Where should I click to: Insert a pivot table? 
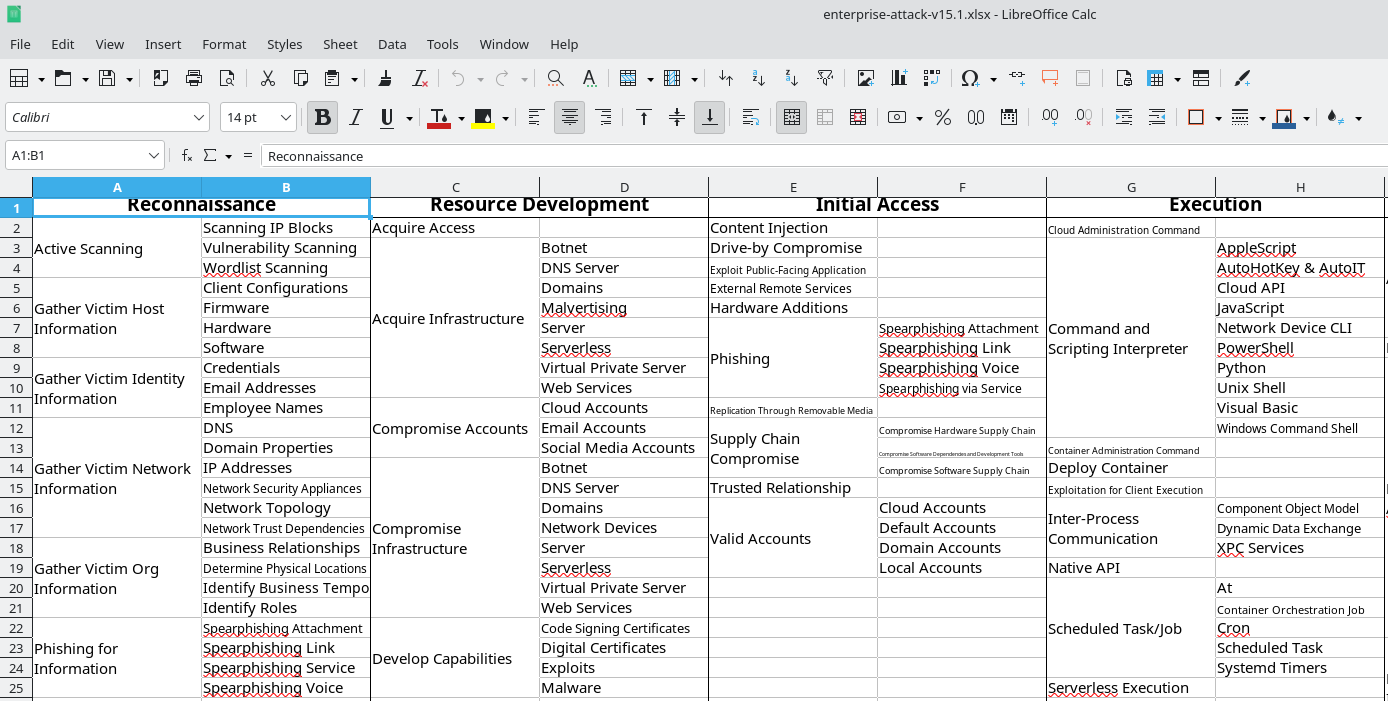pyautogui.click(x=930, y=78)
